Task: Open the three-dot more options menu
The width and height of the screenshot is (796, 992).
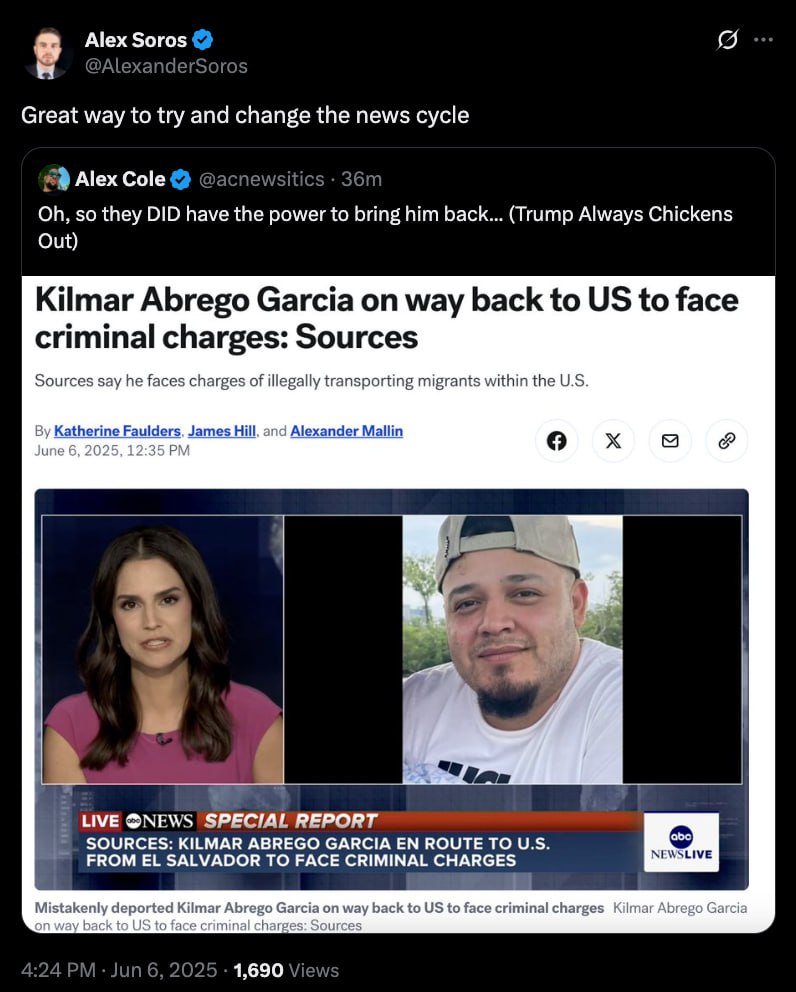Action: 763,40
